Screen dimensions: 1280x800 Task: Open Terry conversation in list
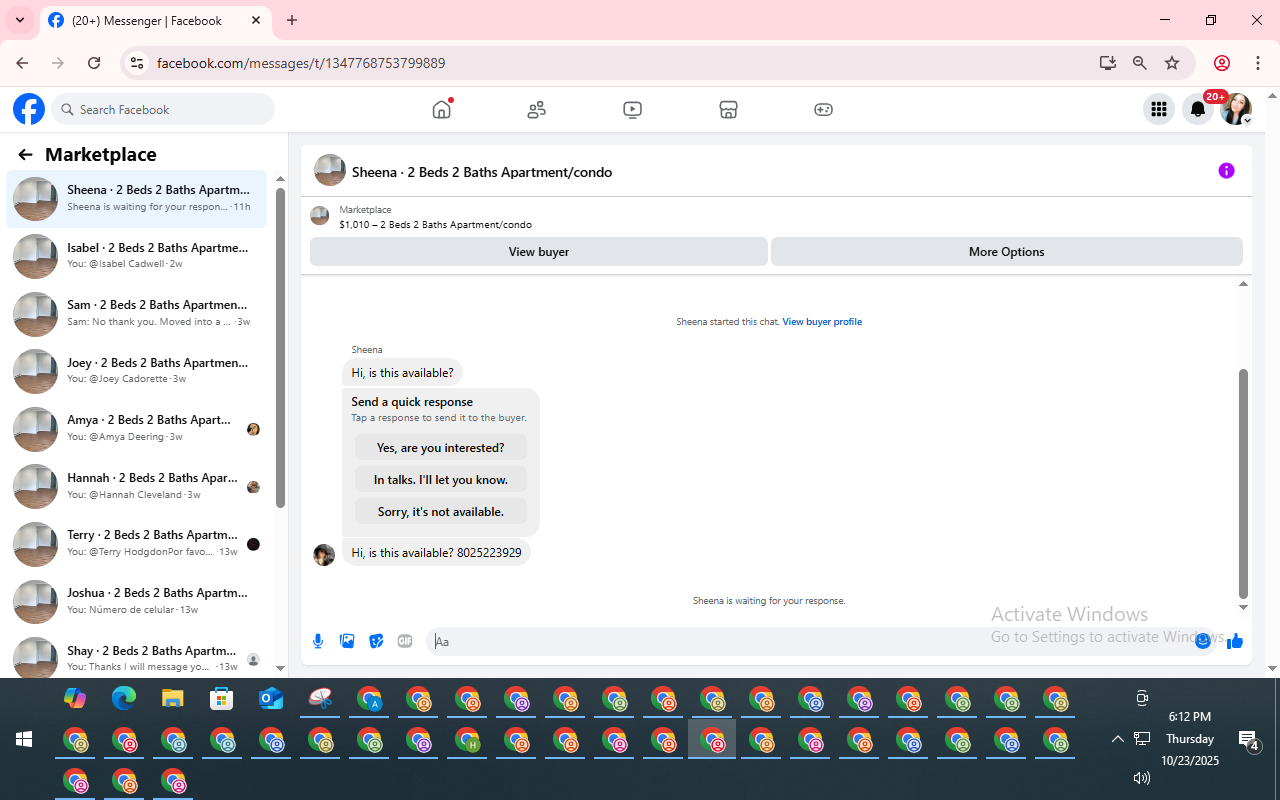tap(137, 544)
